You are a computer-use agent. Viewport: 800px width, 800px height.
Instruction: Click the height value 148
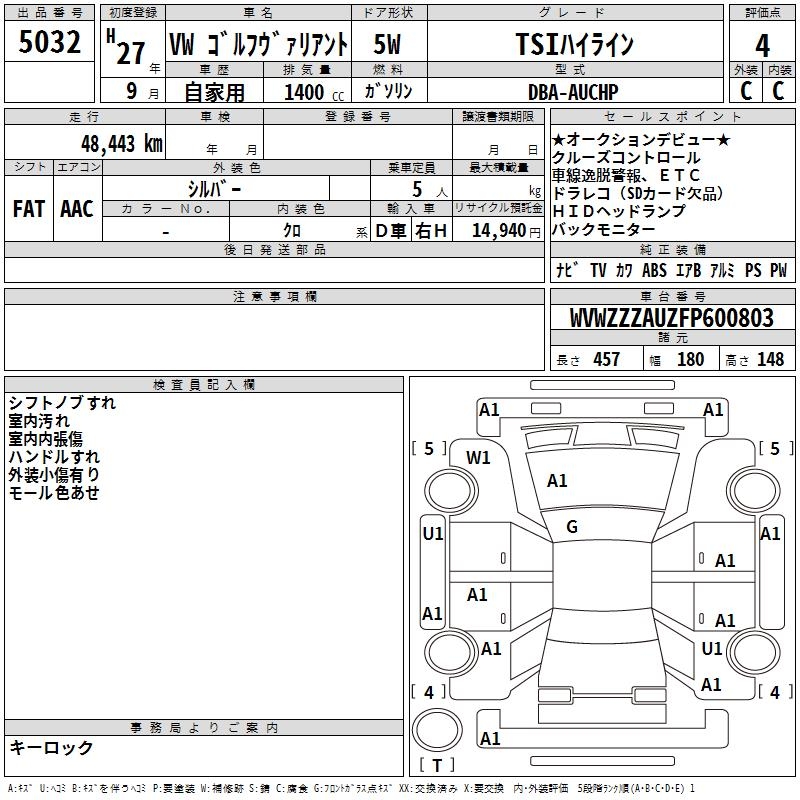770,360
